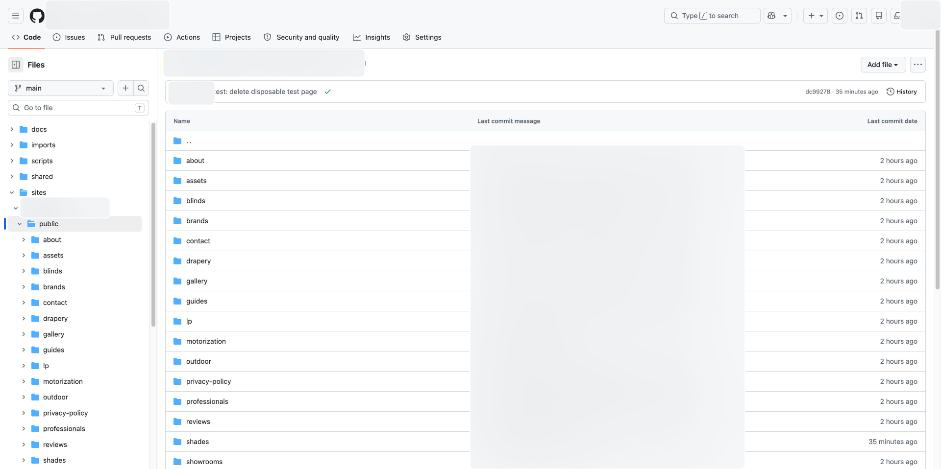
Task: Open the Actions tab
Action: [x=182, y=37]
